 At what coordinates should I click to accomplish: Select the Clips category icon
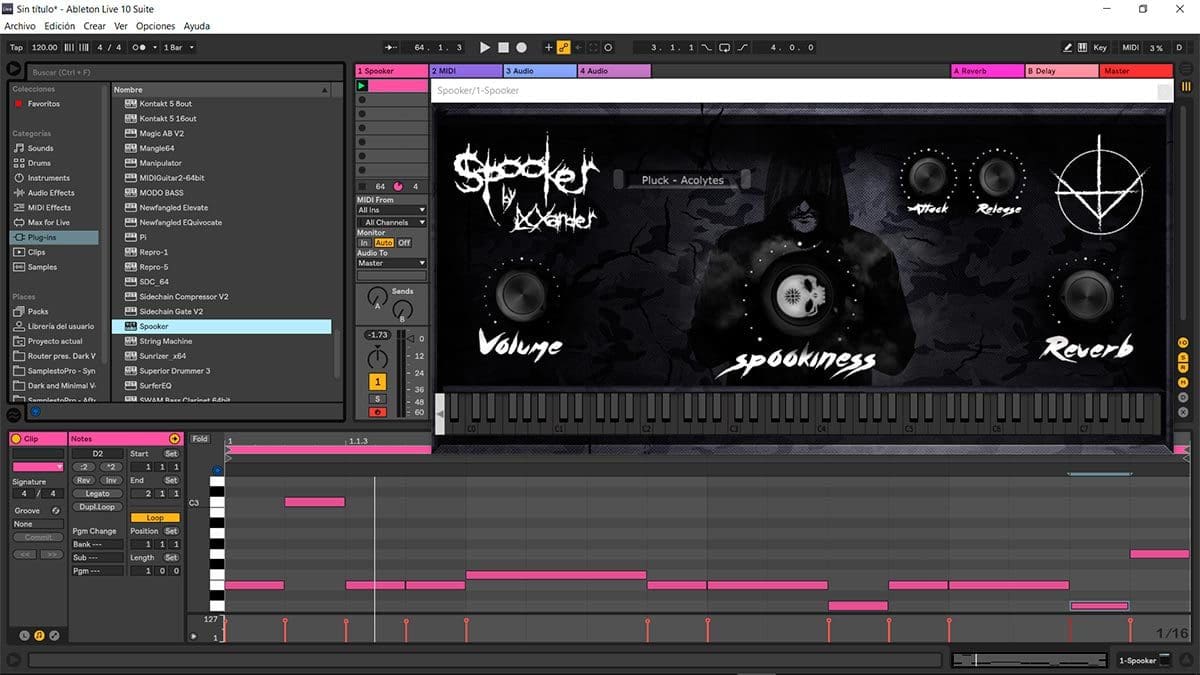click(x=19, y=252)
